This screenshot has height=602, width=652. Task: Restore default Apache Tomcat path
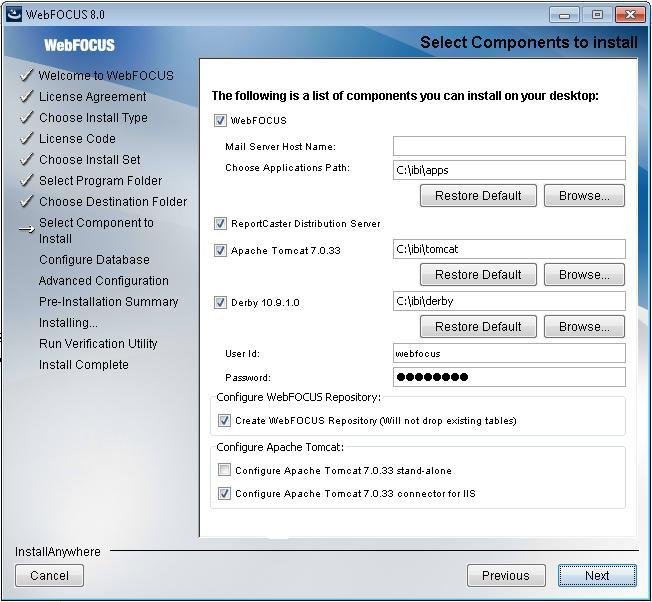pos(478,275)
